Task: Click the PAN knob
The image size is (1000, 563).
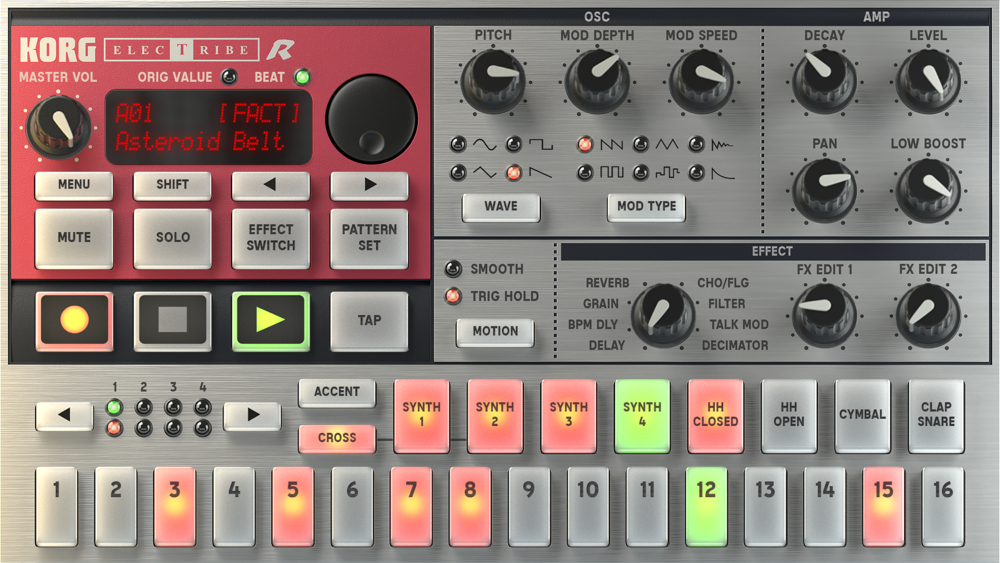Action: point(824,190)
